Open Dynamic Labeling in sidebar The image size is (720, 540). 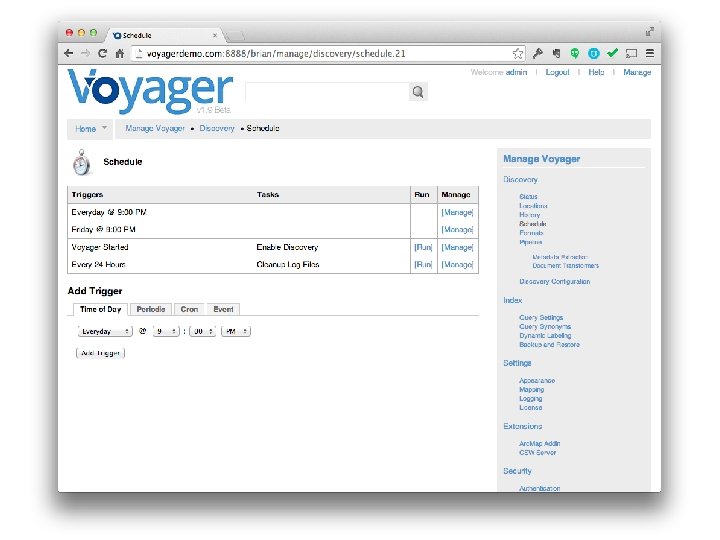(x=545, y=336)
